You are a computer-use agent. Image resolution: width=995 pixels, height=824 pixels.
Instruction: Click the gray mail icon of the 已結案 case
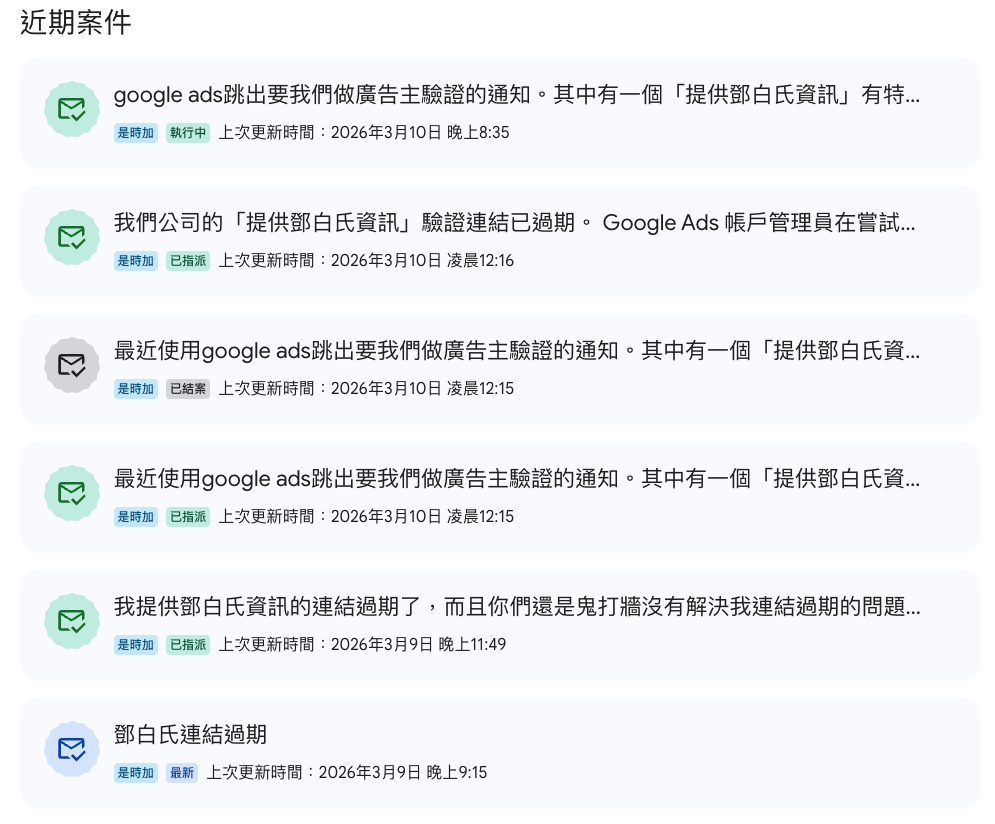(x=72, y=365)
